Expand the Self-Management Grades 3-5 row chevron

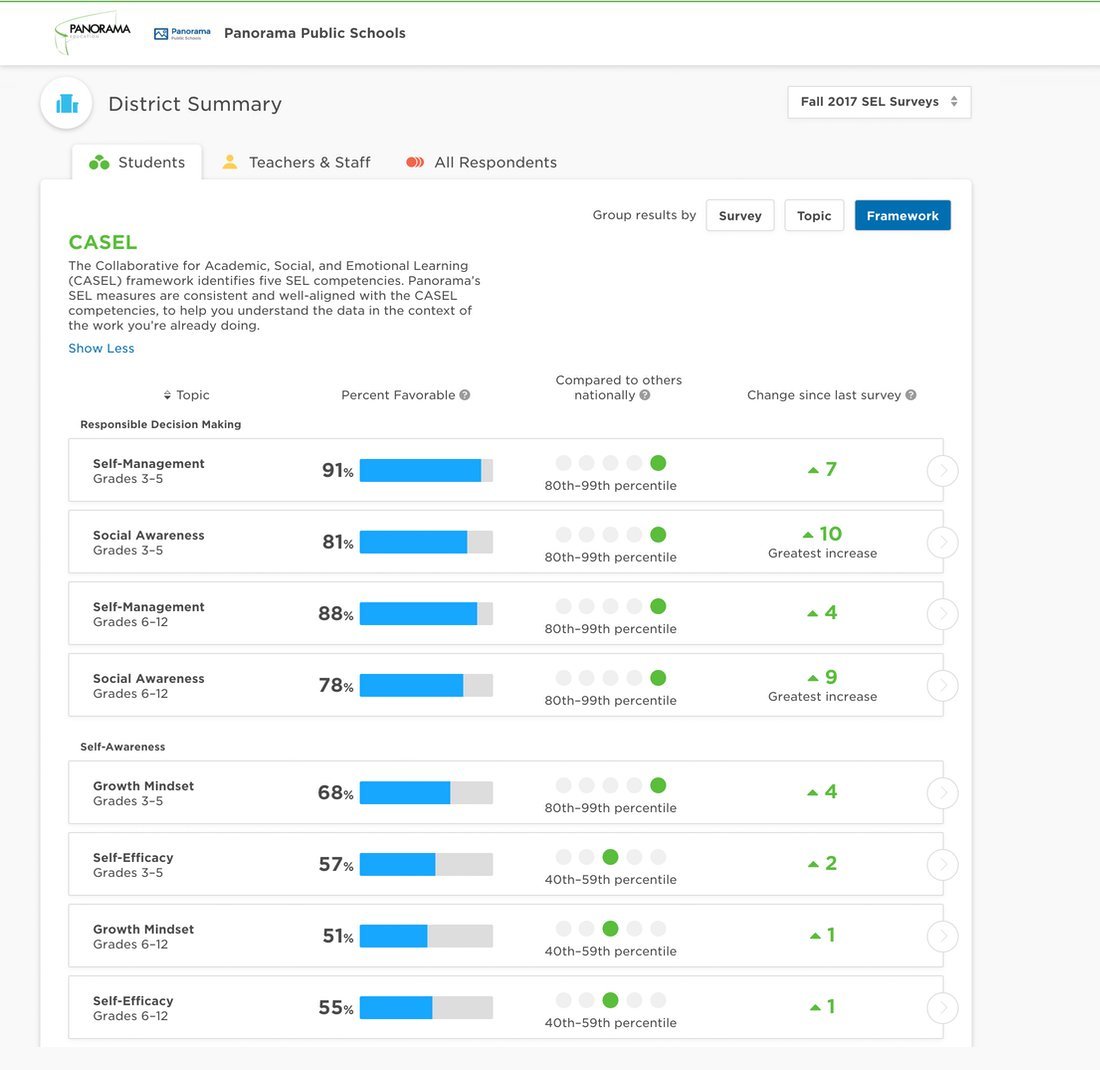pos(941,470)
